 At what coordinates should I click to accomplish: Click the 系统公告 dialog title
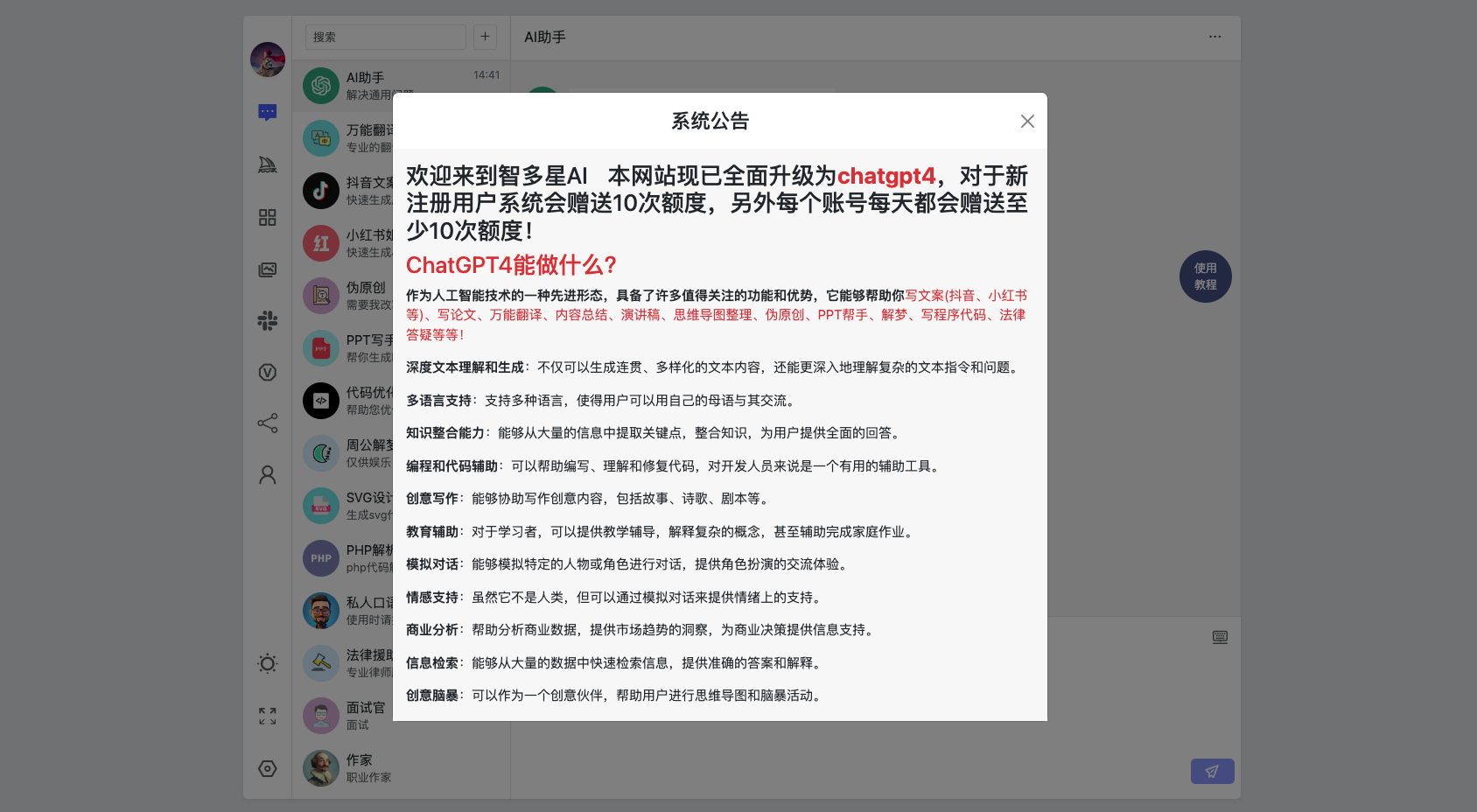(710, 121)
